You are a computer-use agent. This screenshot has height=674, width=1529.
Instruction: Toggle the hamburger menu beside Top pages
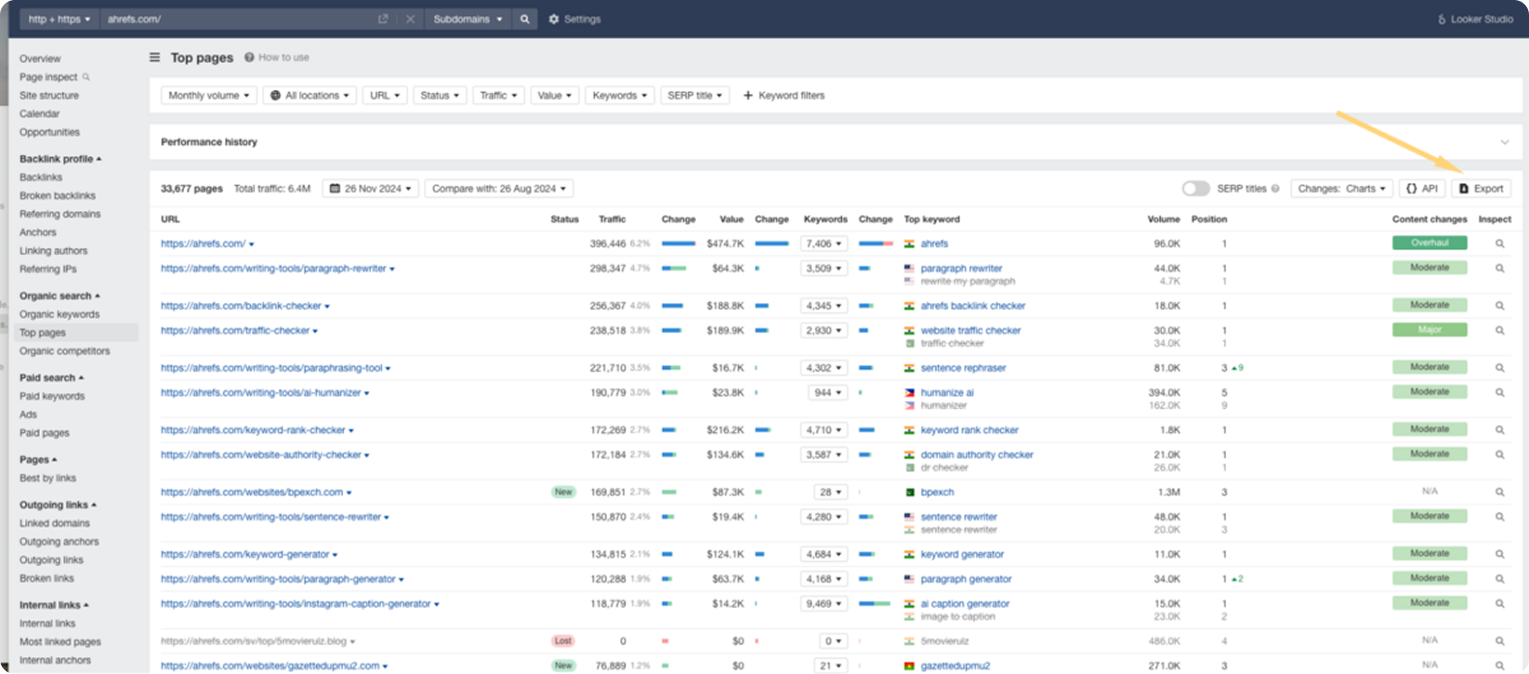click(155, 58)
